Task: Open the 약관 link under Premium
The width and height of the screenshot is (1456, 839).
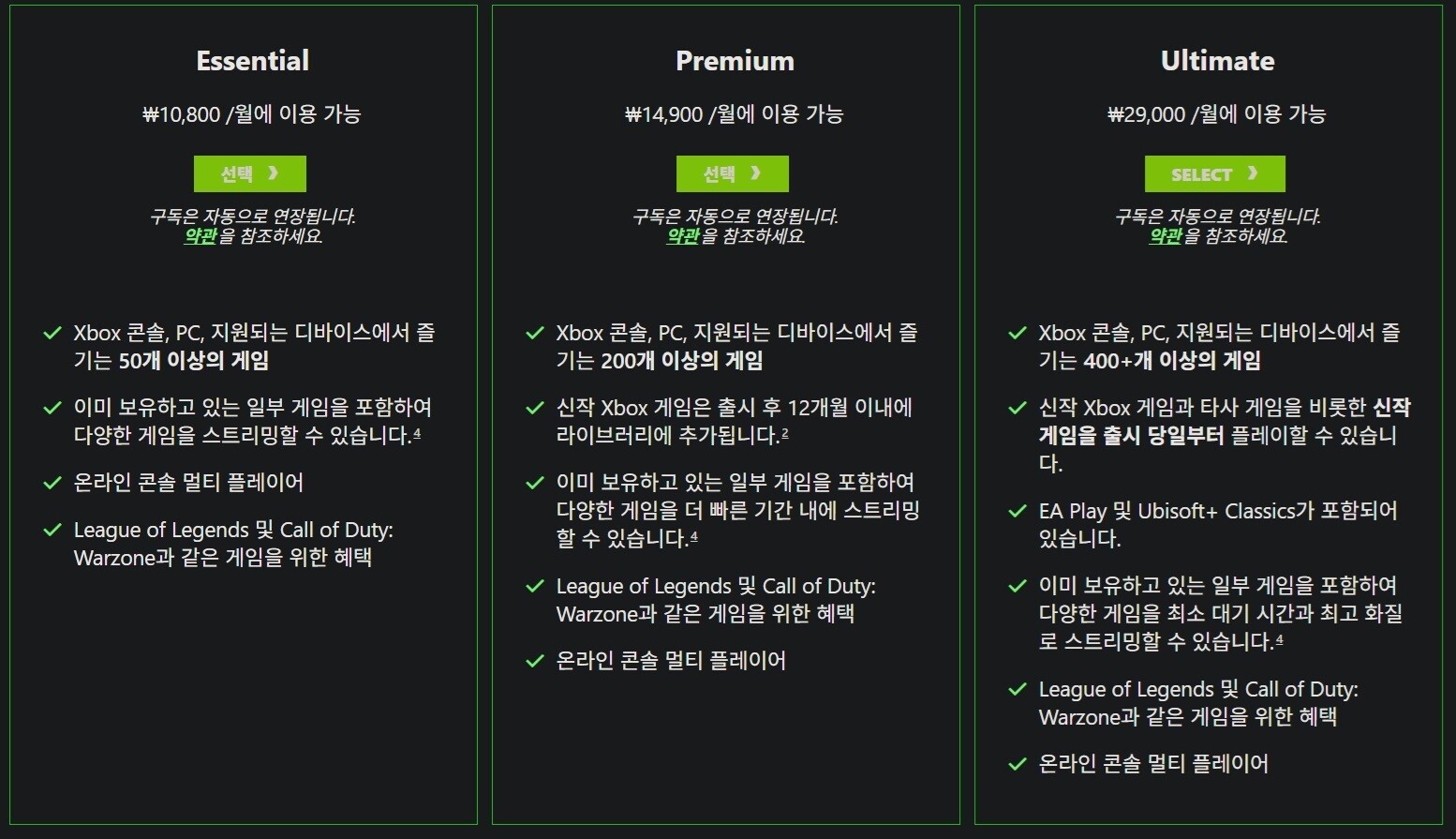Action: click(683, 236)
